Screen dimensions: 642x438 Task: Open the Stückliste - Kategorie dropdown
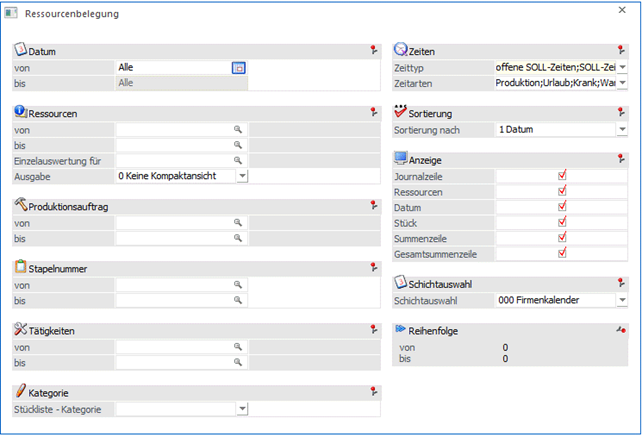242,409
